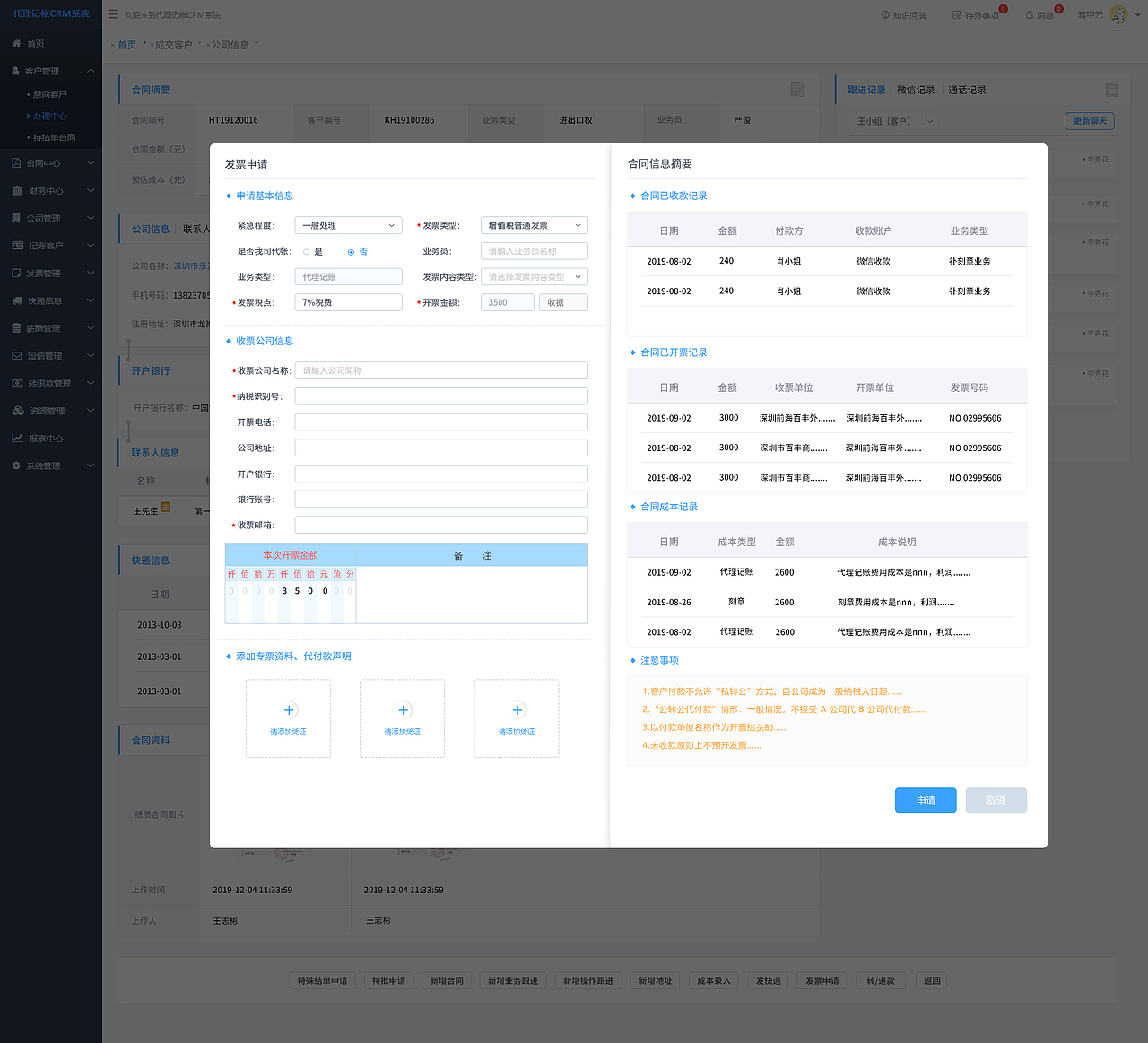Viewport: 1148px width, 1043px height.
Task: Select 是 for 是否我司代账
Action: (306, 252)
